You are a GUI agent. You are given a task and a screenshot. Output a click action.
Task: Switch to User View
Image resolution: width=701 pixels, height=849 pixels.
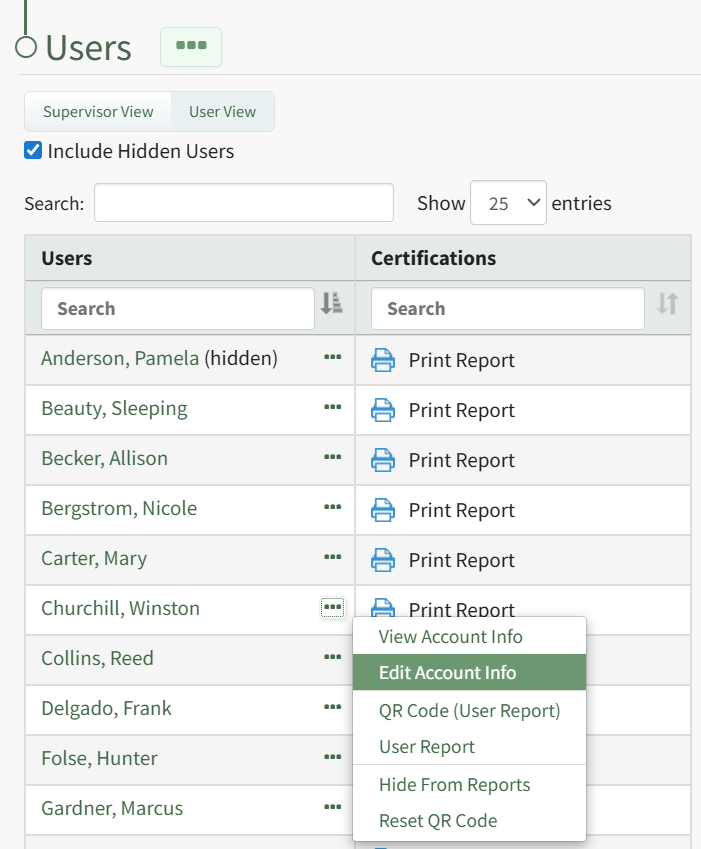(x=222, y=112)
